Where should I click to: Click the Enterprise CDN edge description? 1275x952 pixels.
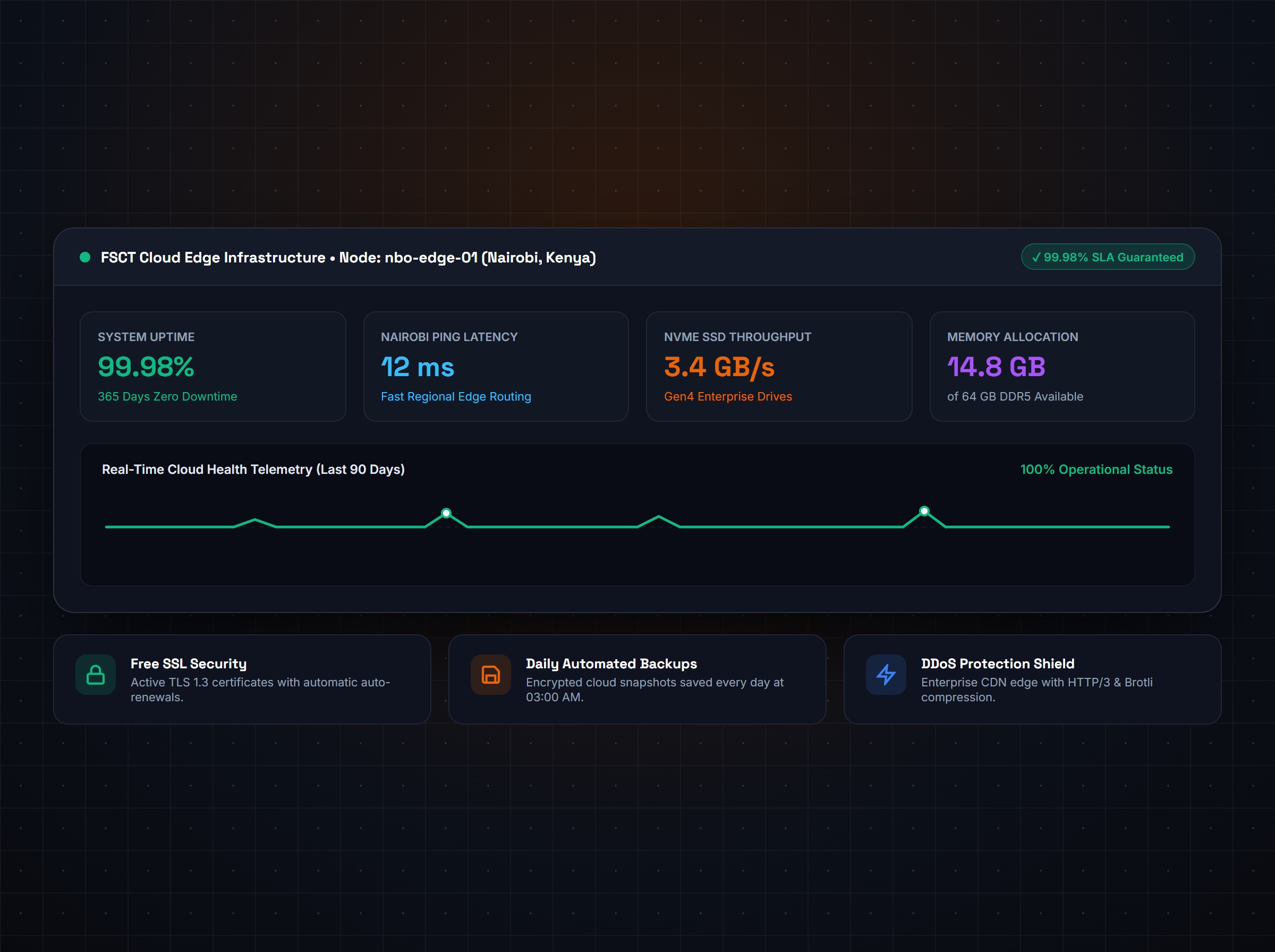pos(1037,690)
